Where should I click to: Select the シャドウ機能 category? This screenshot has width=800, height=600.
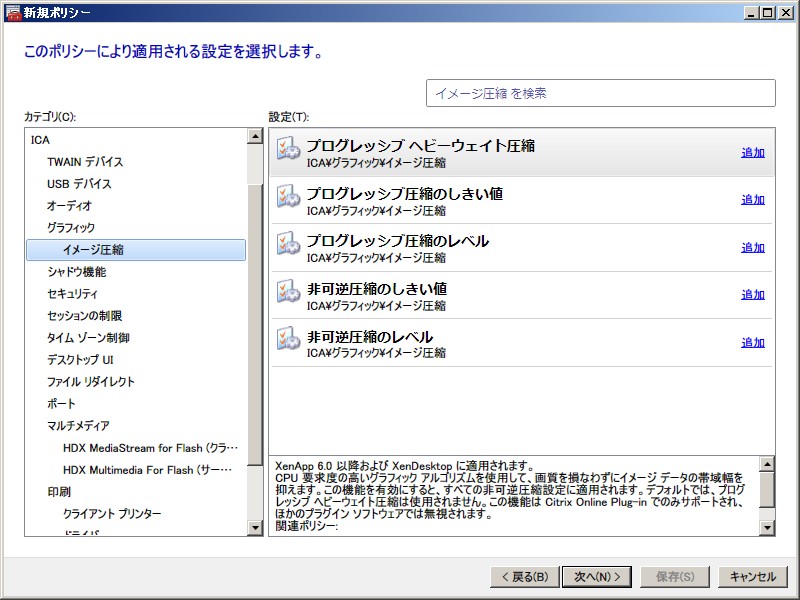pyautogui.click(x=76, y=272)
